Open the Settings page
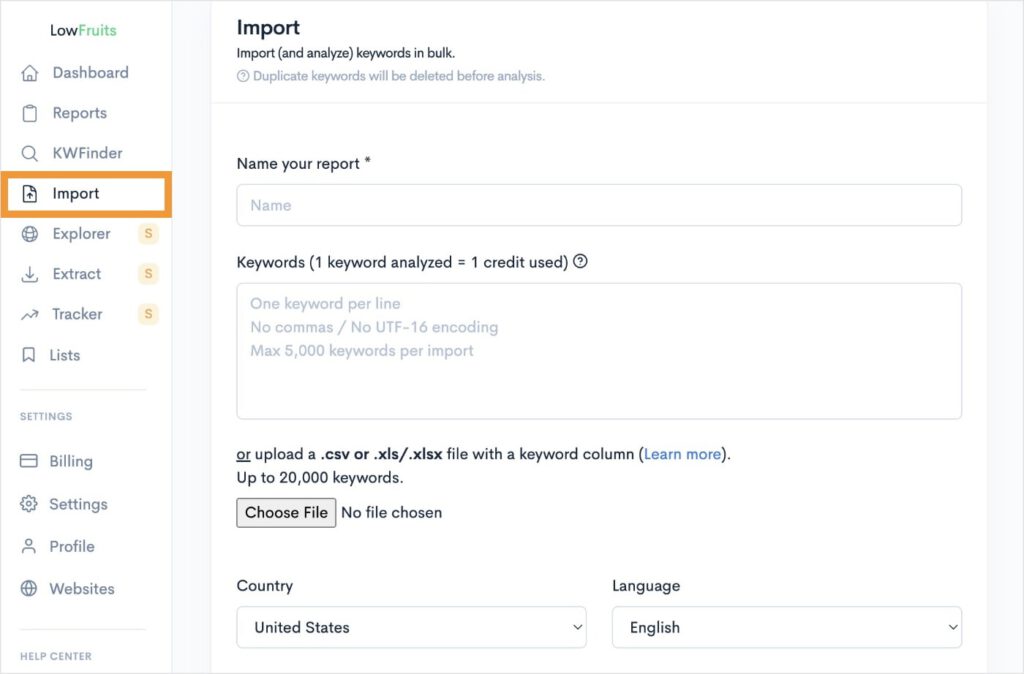 tap(77, 504)
